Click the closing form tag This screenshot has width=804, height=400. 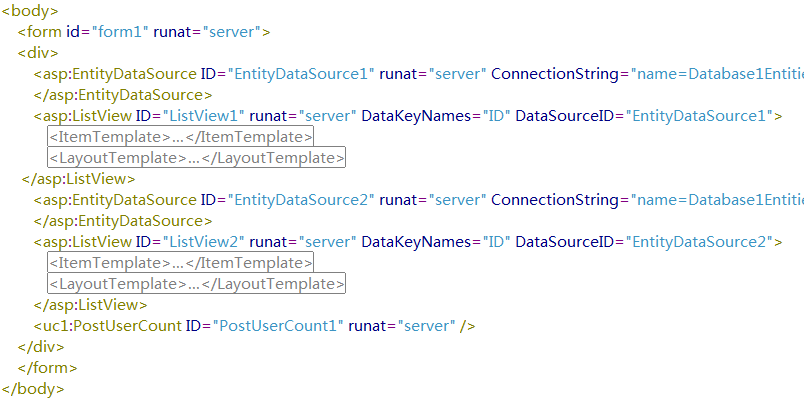(x=47, y=368)
